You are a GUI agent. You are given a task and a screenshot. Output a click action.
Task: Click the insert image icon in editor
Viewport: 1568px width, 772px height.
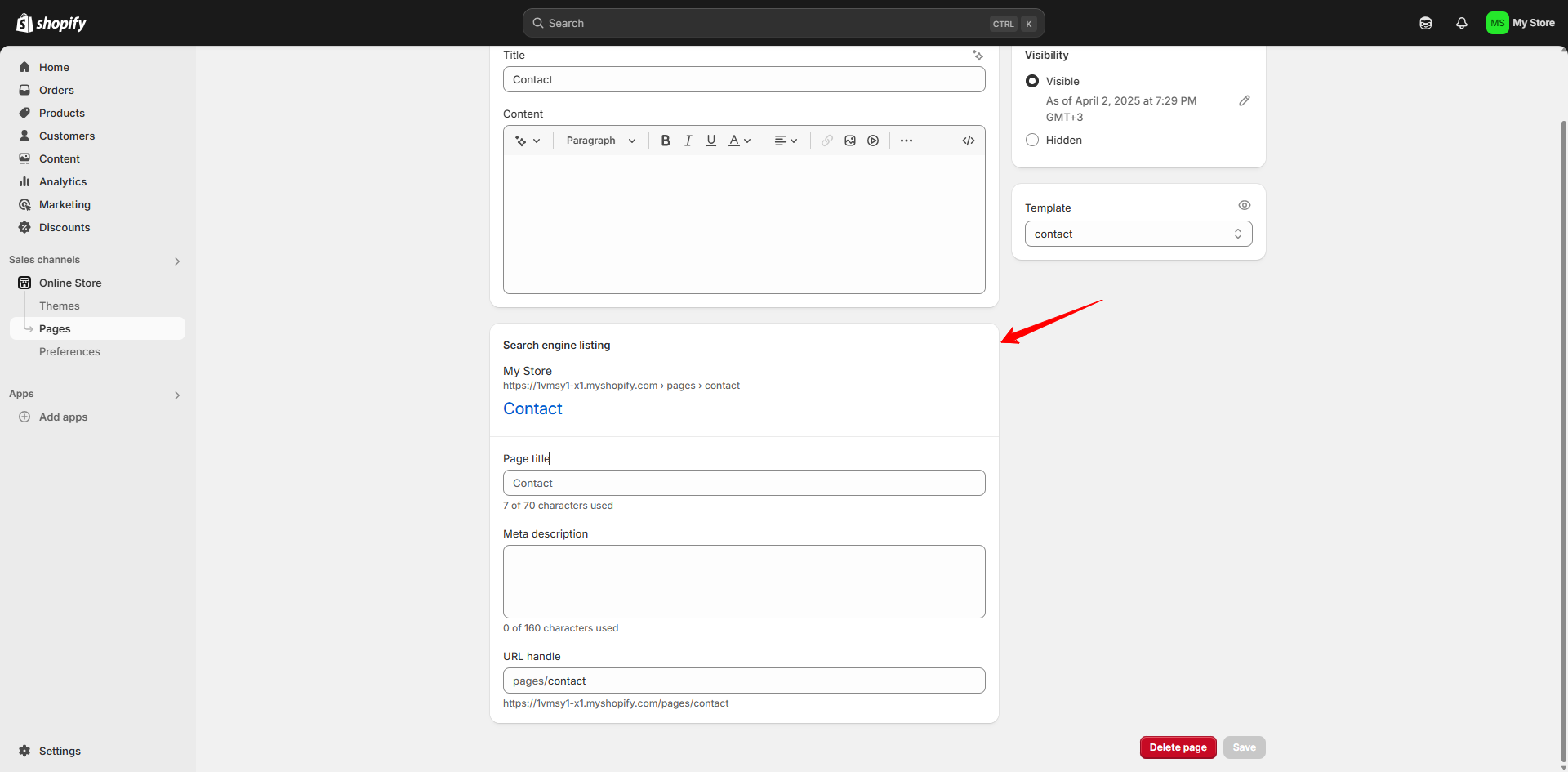[x=850, y=140]
